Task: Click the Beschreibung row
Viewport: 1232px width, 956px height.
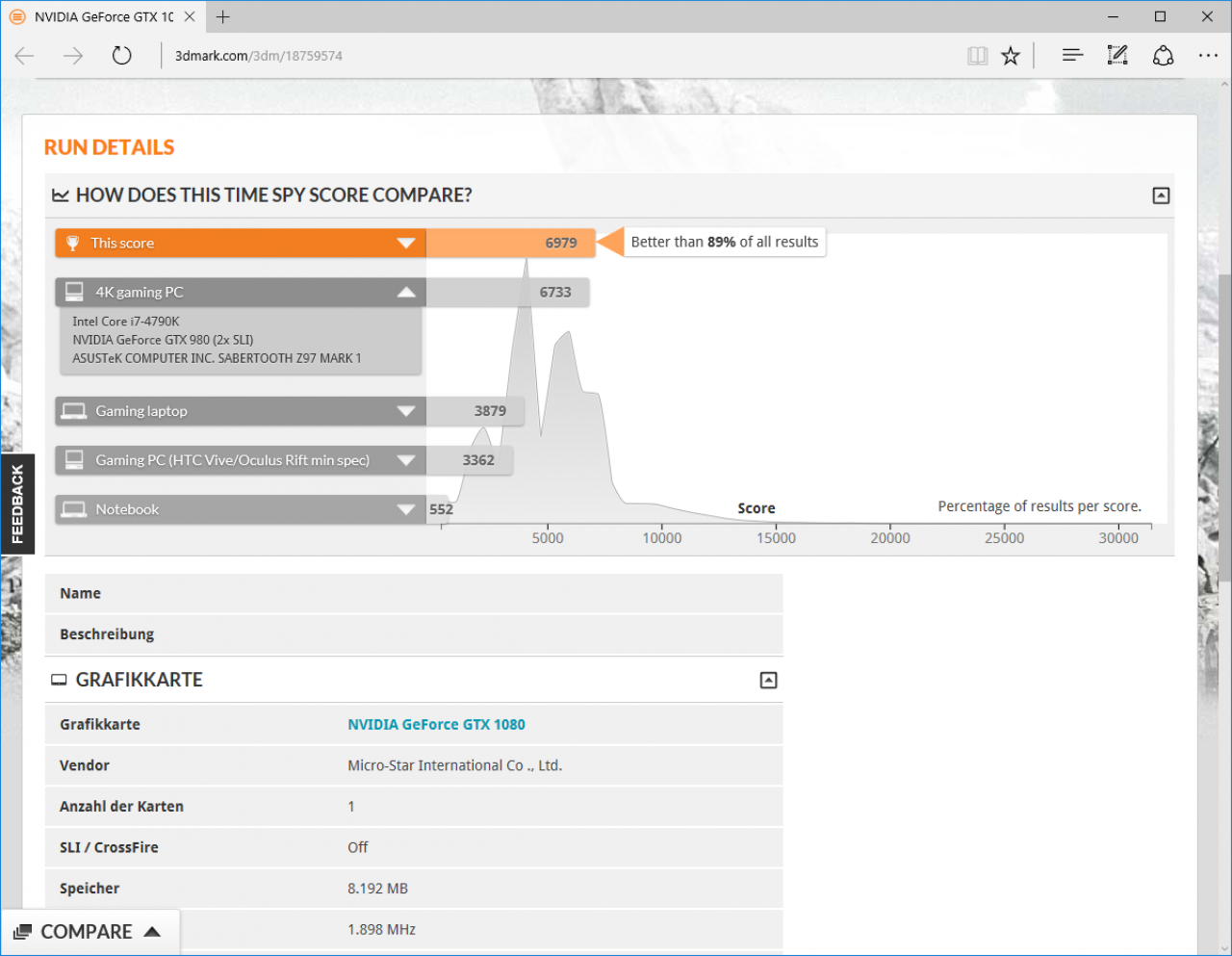Action: click(x=414, y=634)
